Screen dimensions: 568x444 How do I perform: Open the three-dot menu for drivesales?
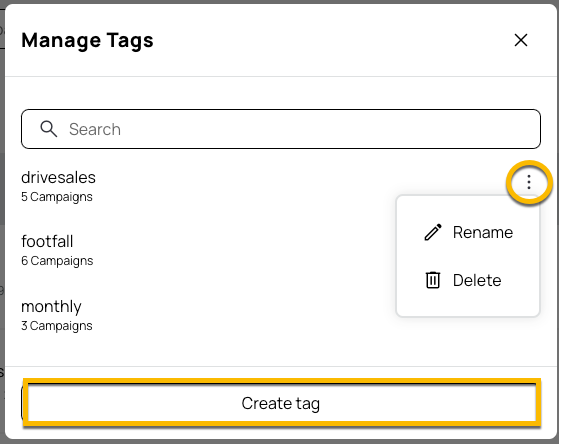point(529,182)
